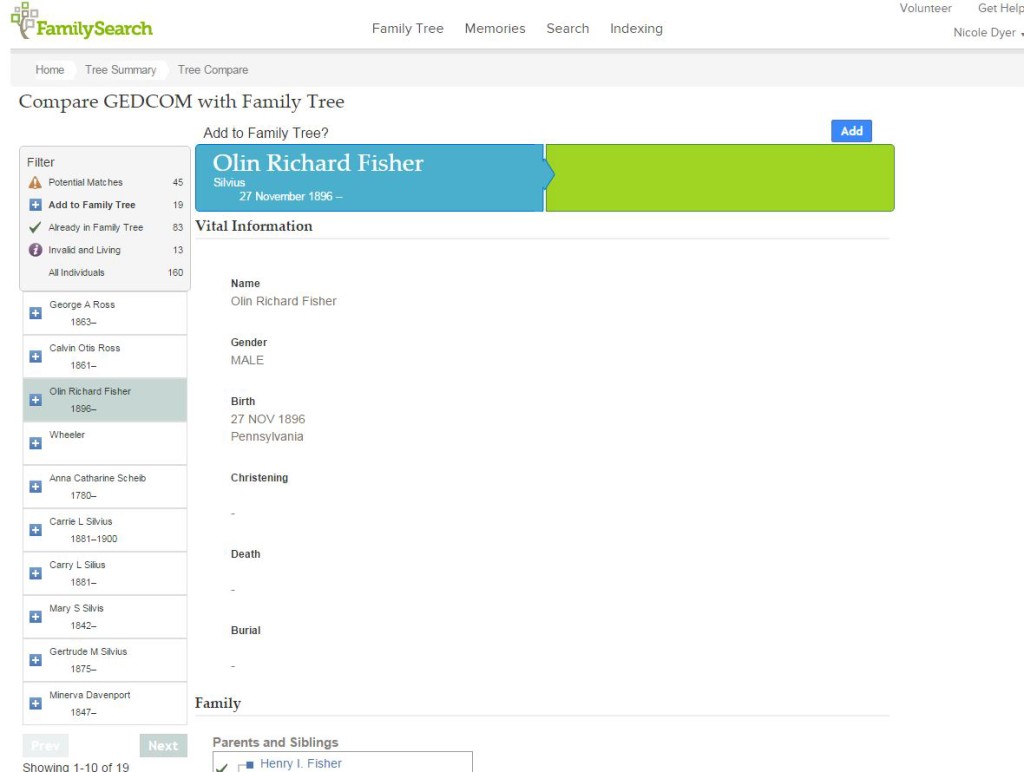
Task: Click the plus icon beside Wheeler entry
Action: (x=36, y=443)
